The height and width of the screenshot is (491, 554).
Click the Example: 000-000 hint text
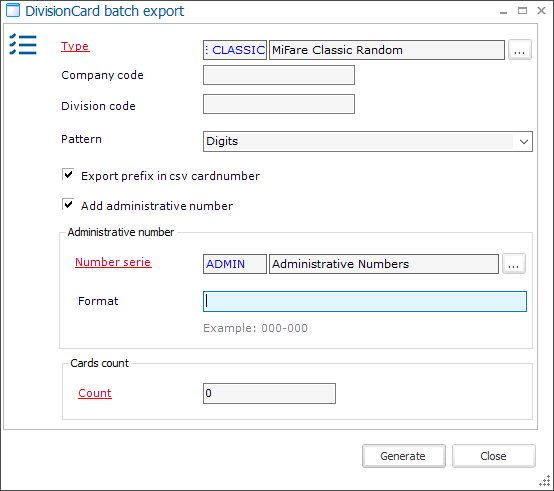coord(255,328)
